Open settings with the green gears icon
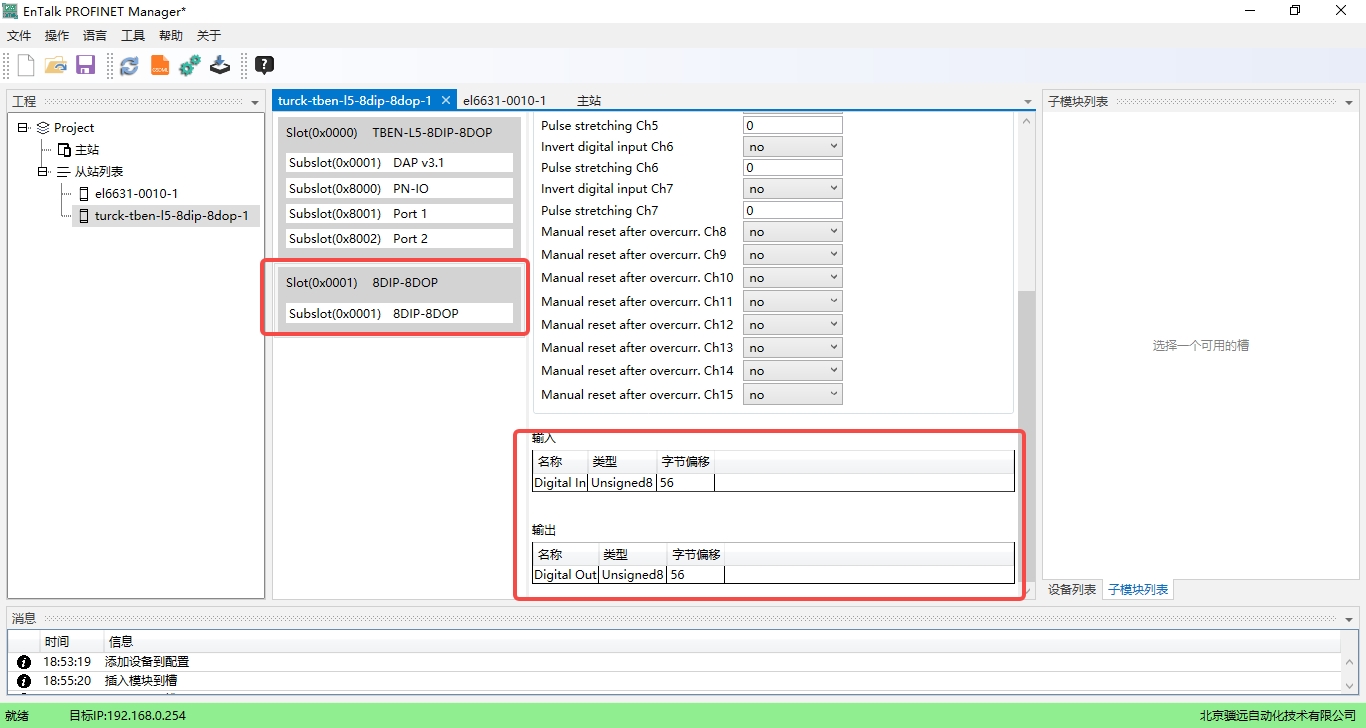This screenshot has height=728, width=1366. pos(190,66)
